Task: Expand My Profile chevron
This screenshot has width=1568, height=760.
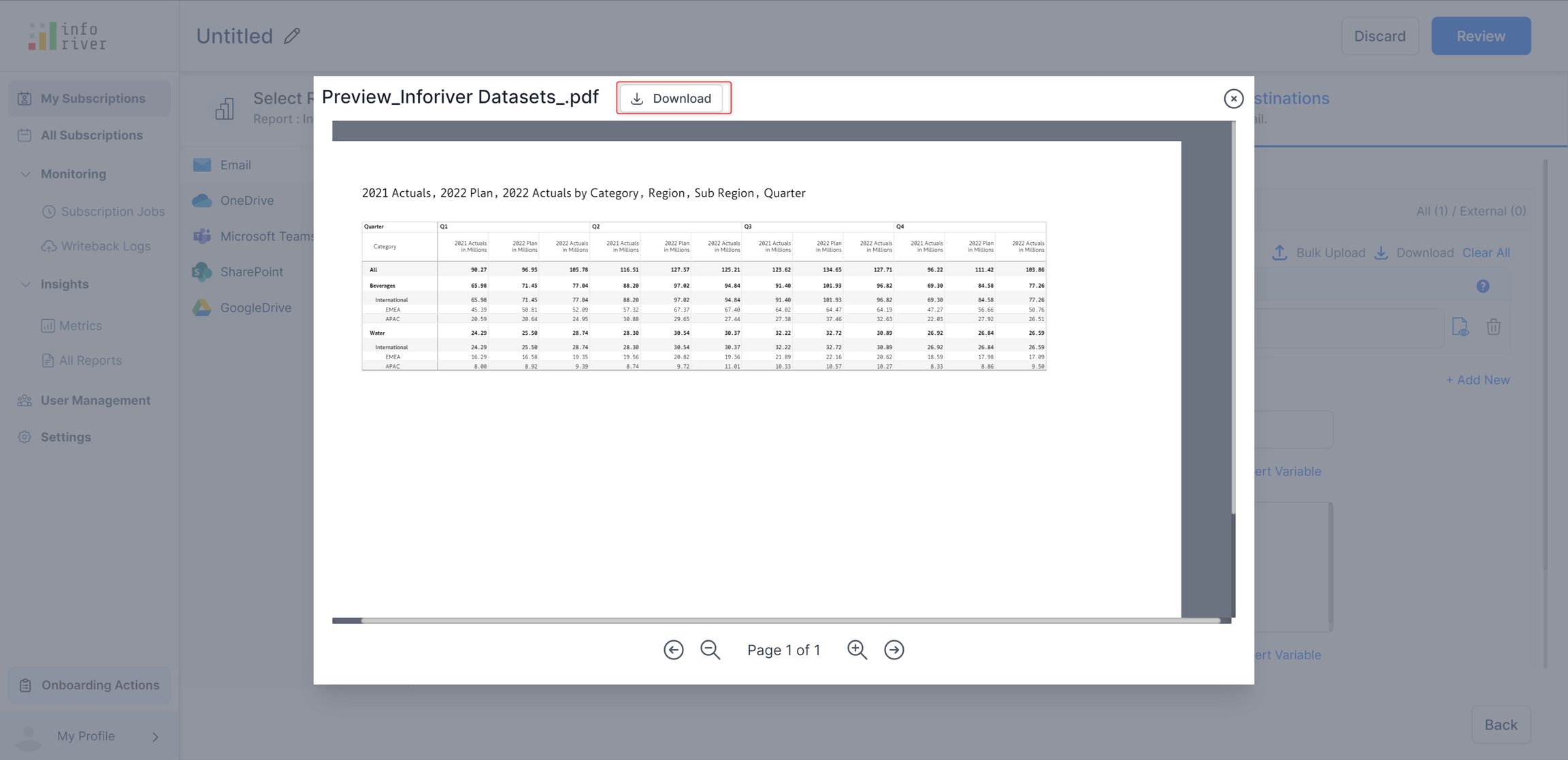Action: [155, 736]
